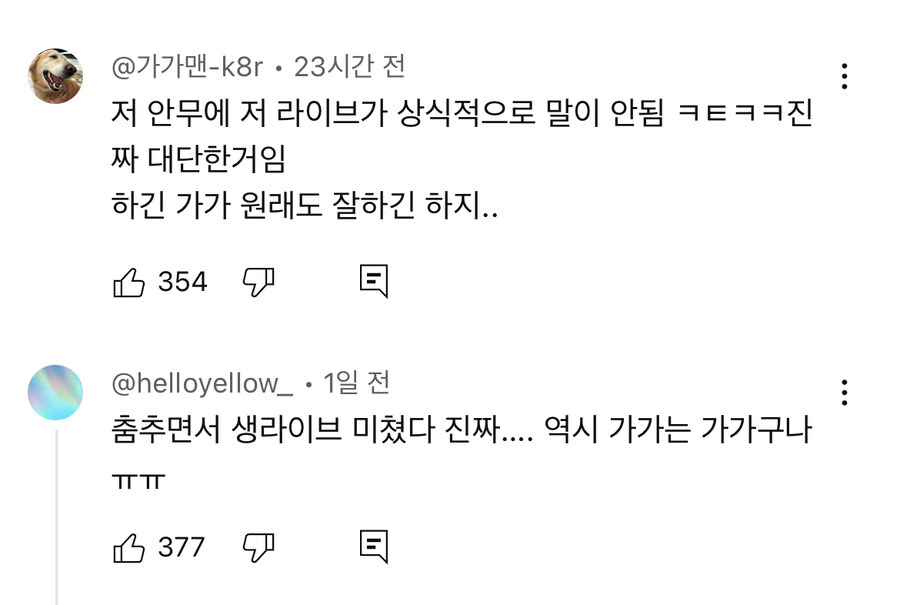Viewport: 900px width, 605px height.
Task: Click the 377 like count label
Action: (180, 546)
